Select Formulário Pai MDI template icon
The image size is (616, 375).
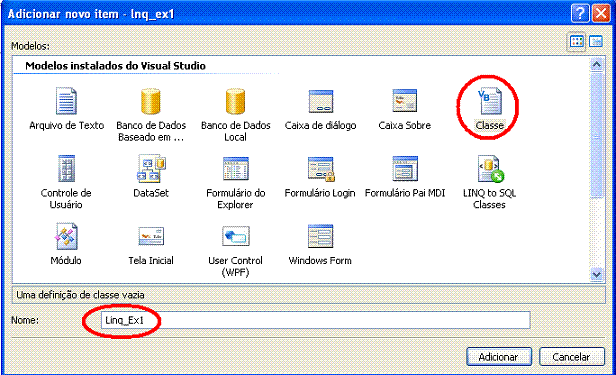pos(405,168)
